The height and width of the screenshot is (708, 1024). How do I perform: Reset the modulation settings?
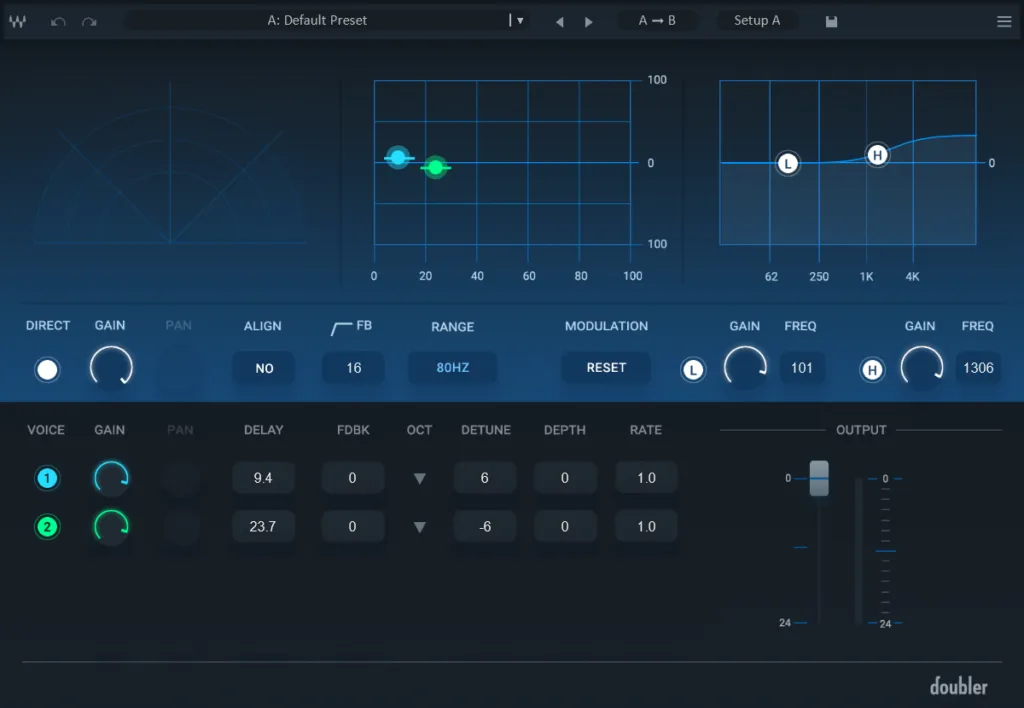click(606, 368)
